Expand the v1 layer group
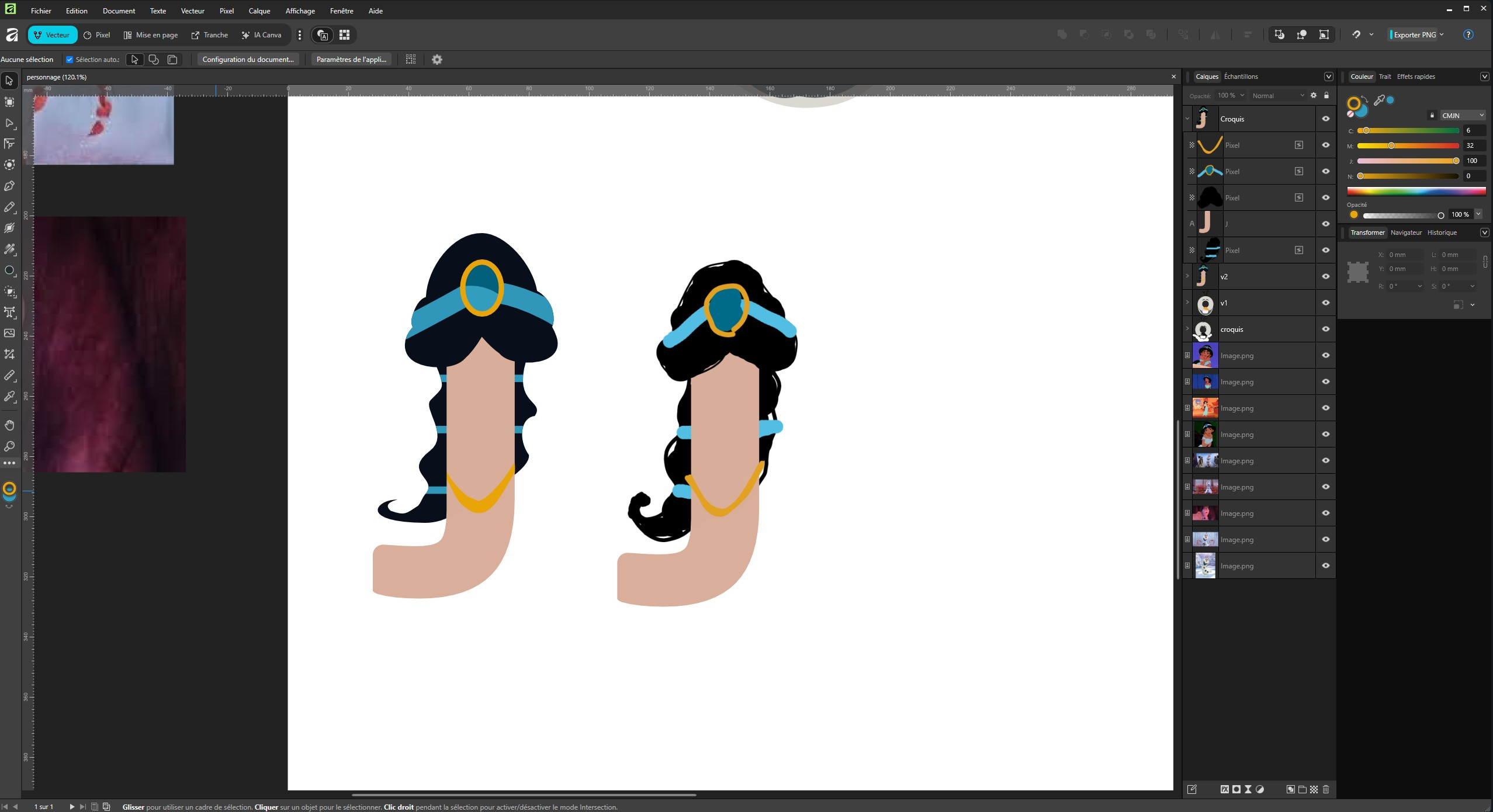 tap(1187, 303)
